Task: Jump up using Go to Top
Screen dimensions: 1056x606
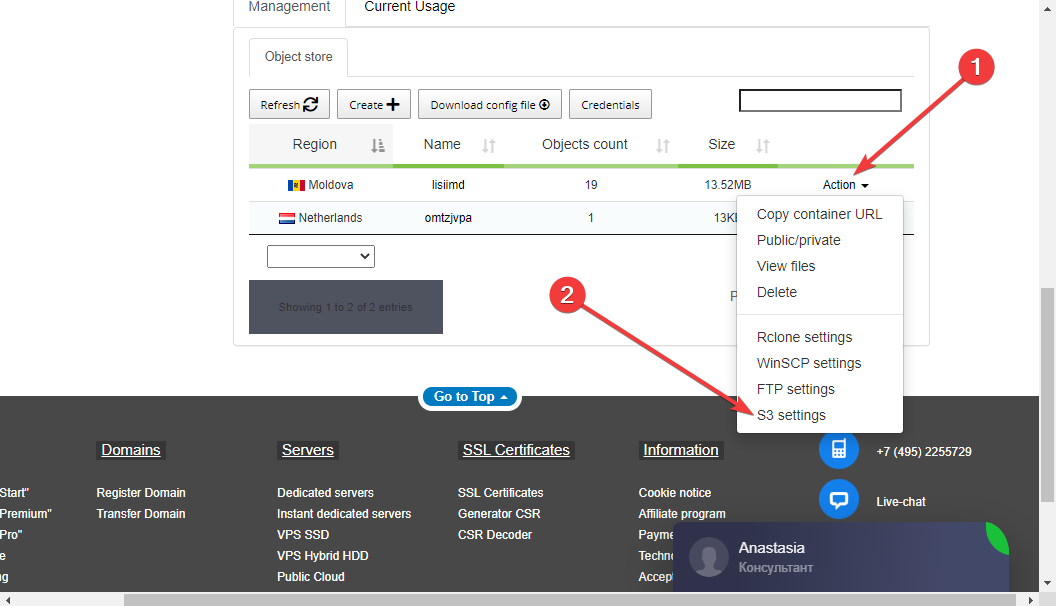Action: (470, 397)
